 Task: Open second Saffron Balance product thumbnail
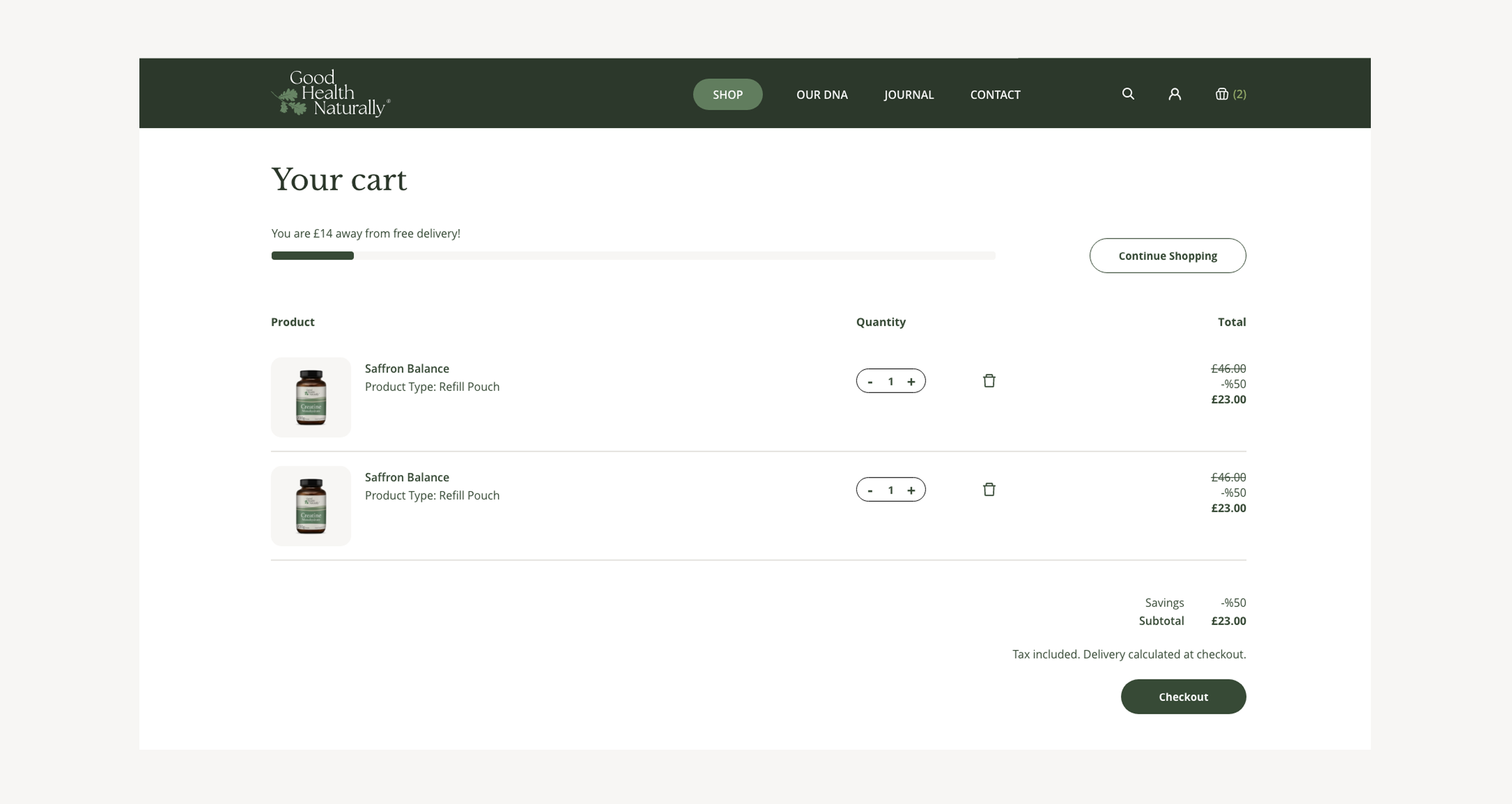(x=311, y=505)
